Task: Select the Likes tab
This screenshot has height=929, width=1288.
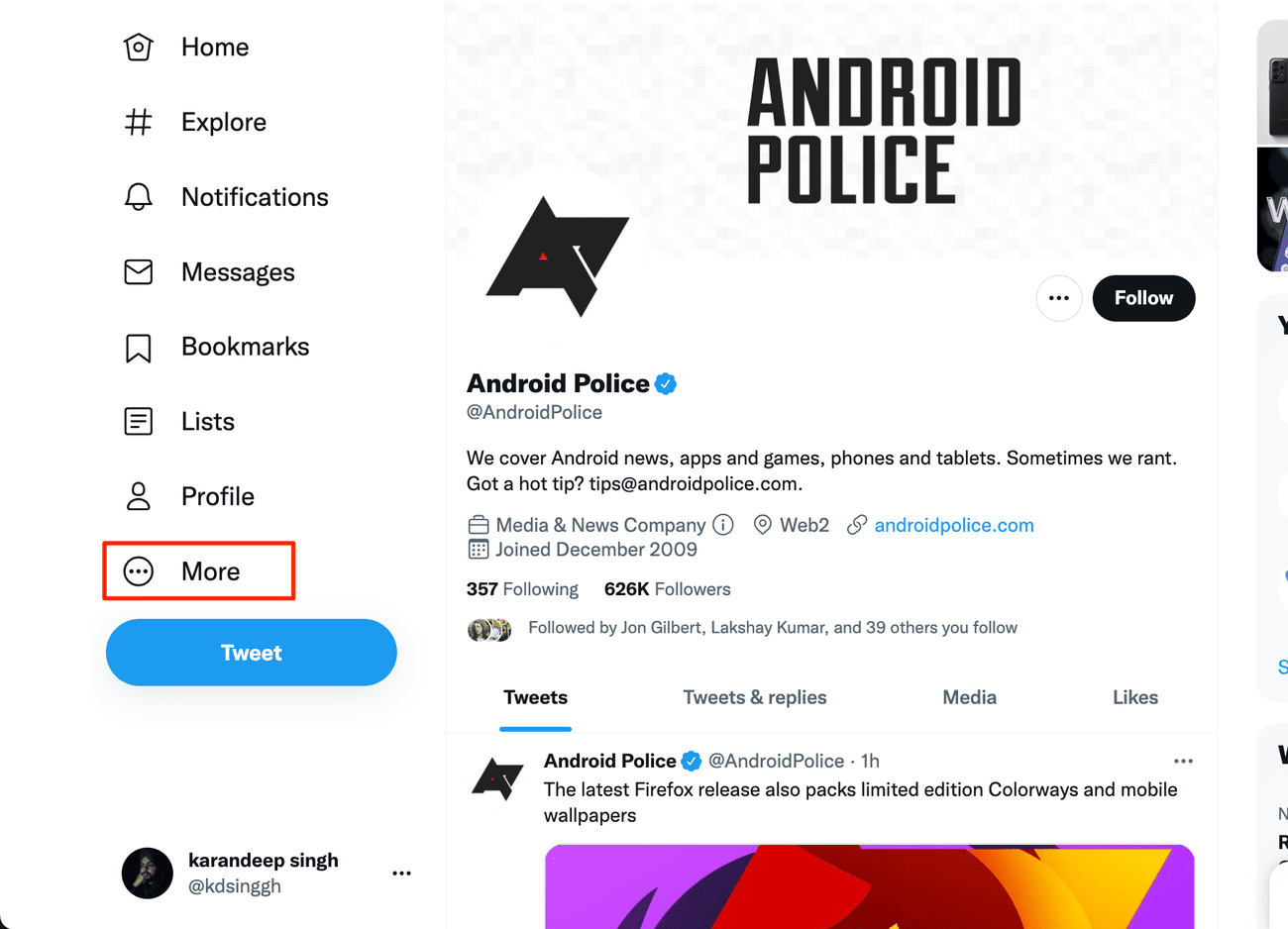Action: click(1135, 697)
